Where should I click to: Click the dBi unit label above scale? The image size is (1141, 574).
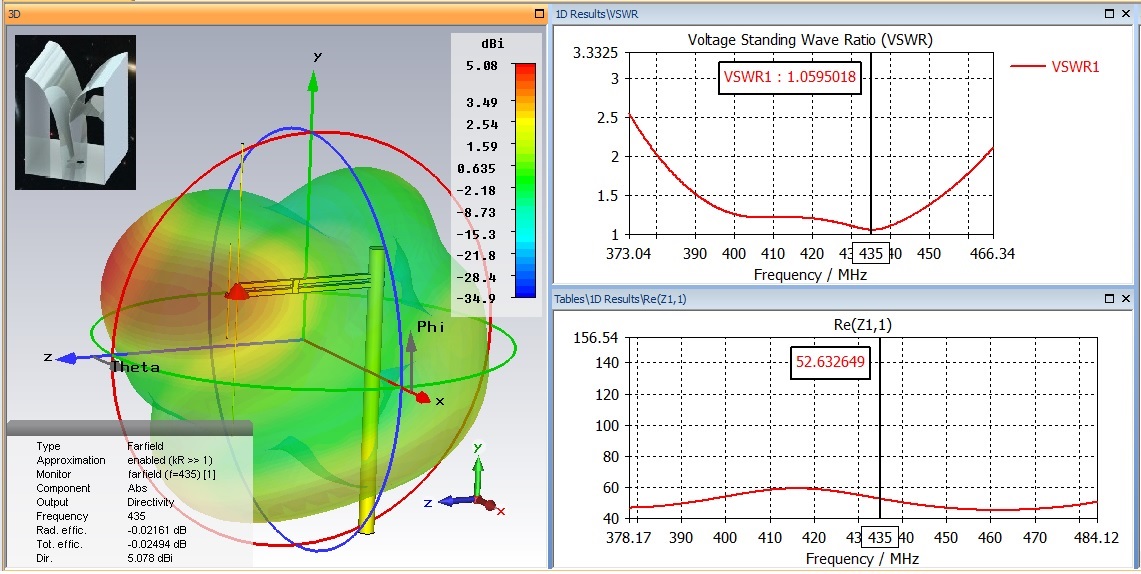click(493, 44)
